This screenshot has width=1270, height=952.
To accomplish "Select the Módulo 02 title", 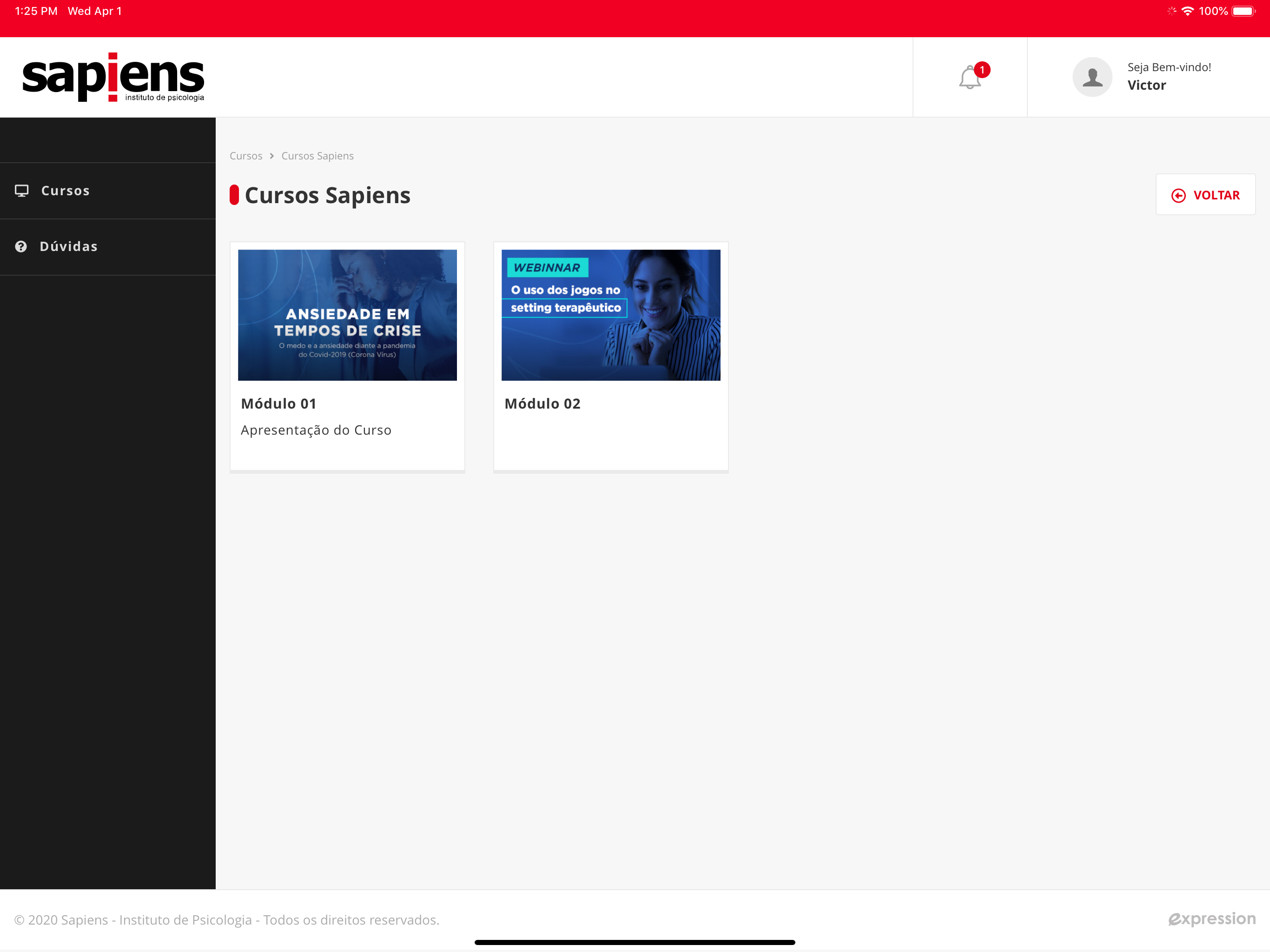I will pos(542,403).
